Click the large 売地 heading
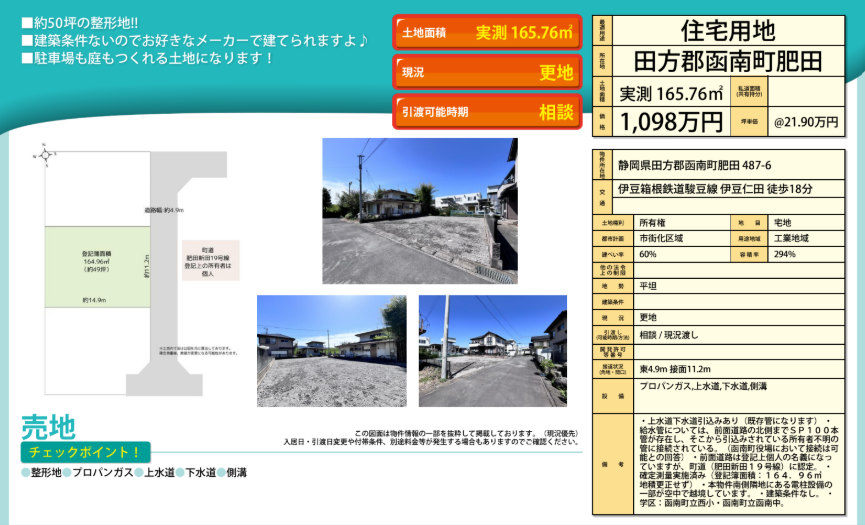This screenshot has width=865, height=525. tap(48, 428)
